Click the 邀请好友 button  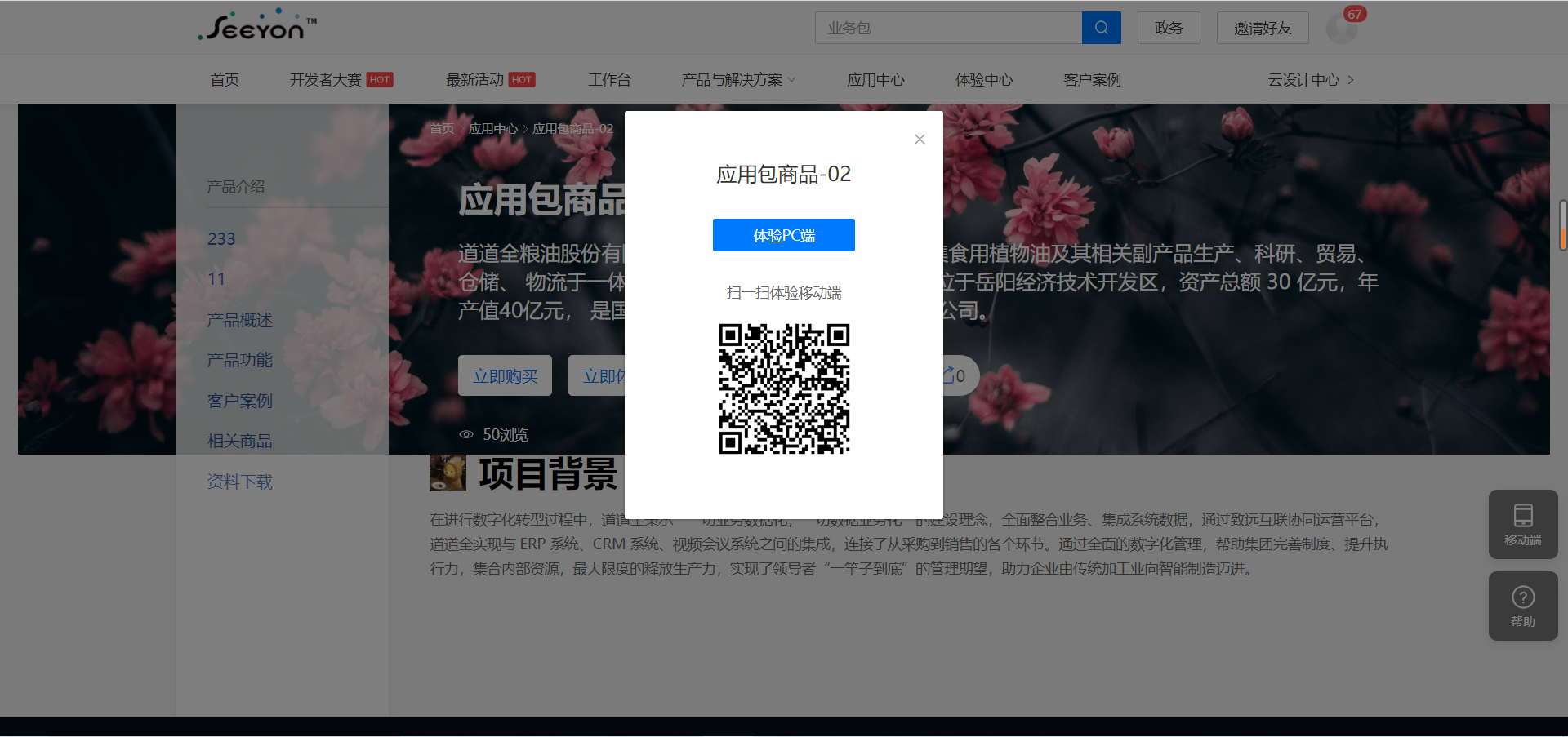point(1263,28)
